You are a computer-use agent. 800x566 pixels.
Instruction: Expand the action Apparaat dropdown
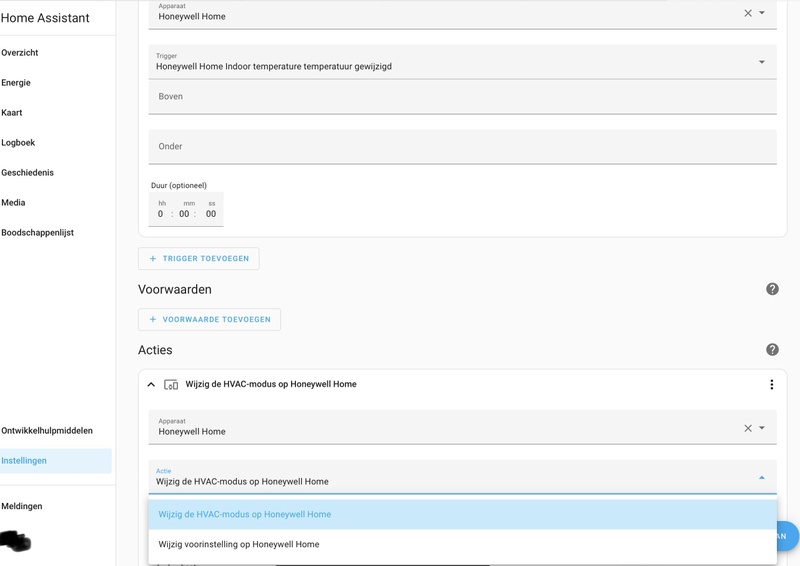(762, 428)
